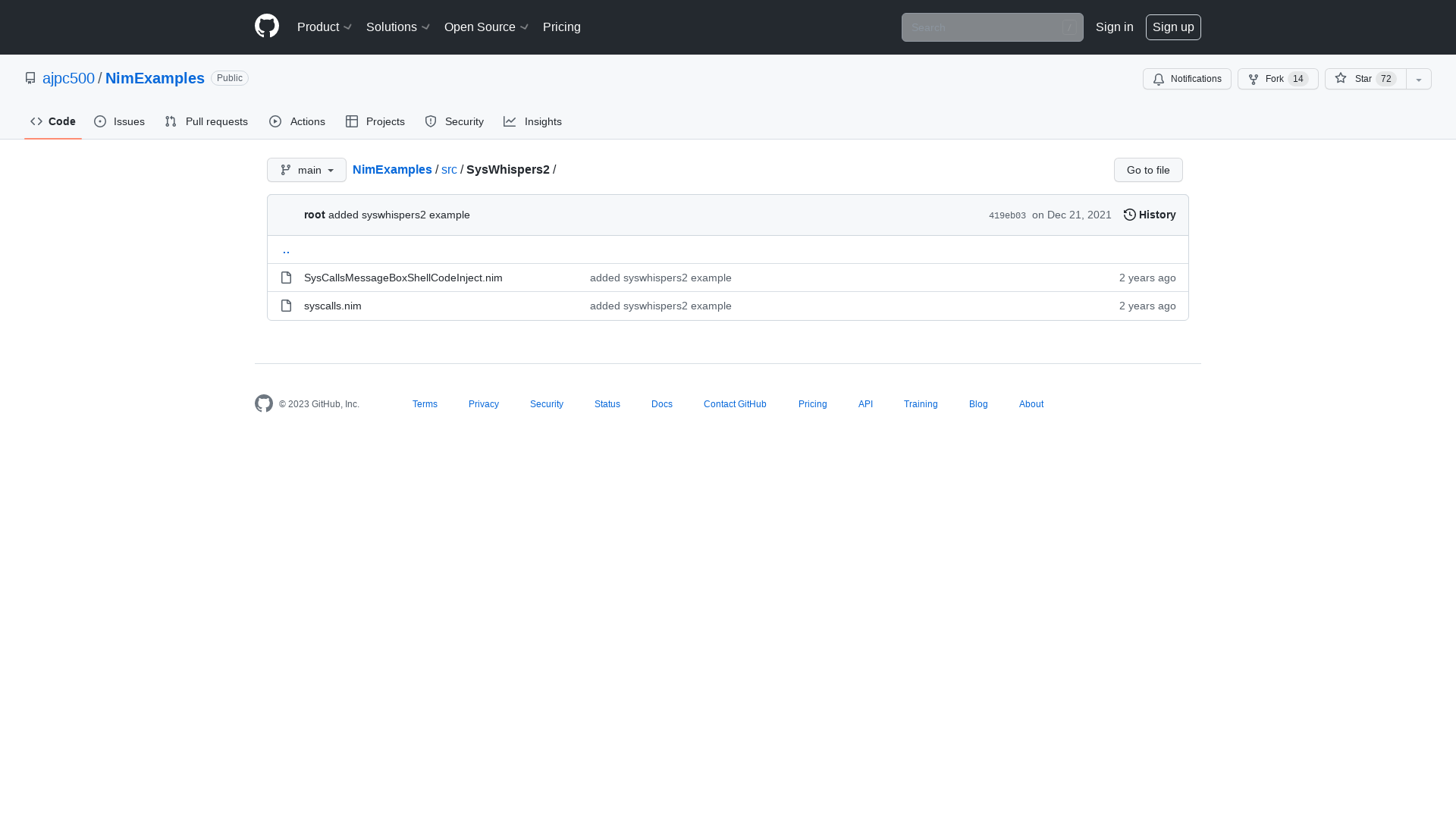
Task: Open SysCallsMessageBoxShellCodeInject.nim file
Action: coord(403,278)
